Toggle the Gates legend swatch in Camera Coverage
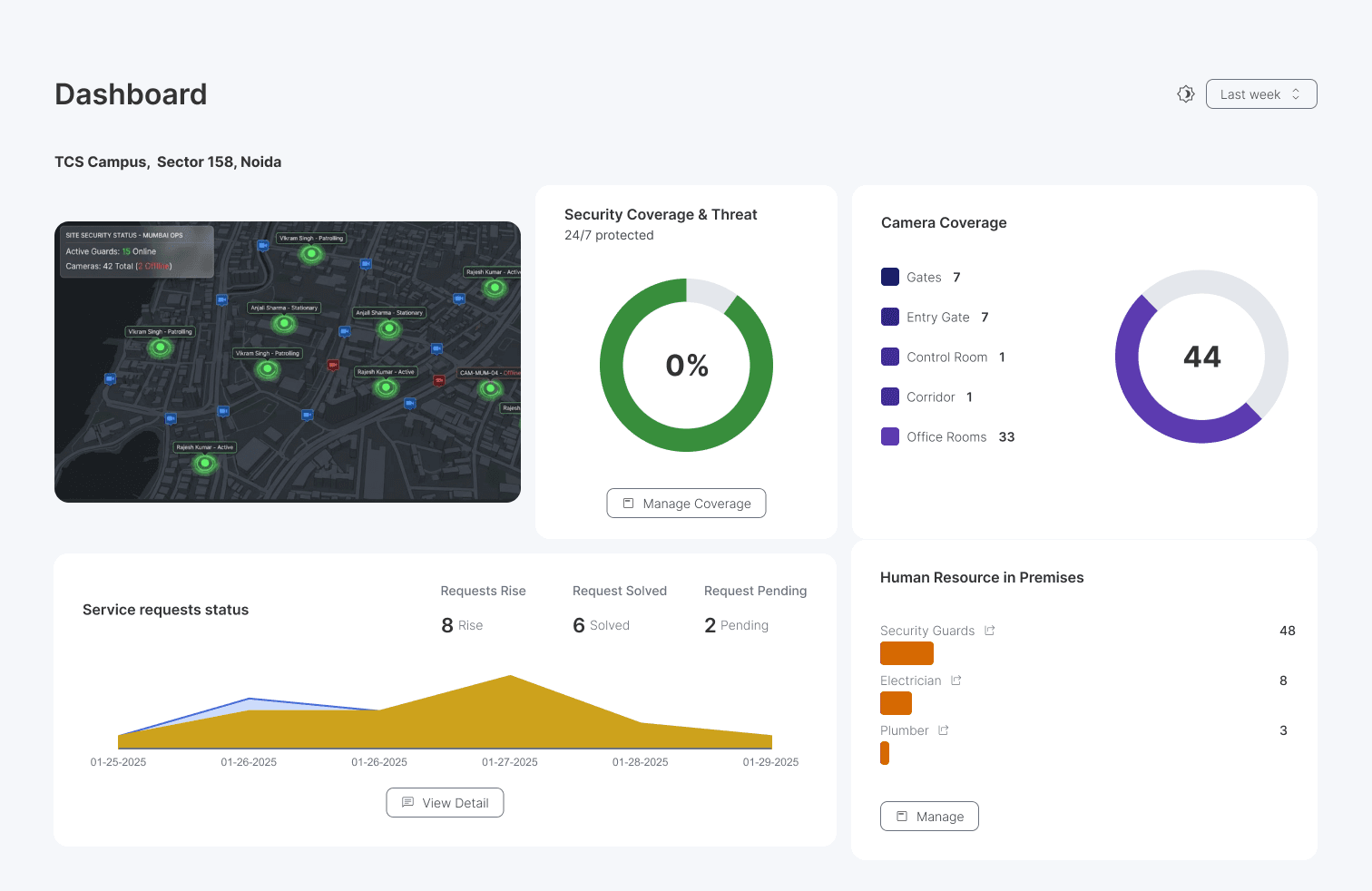The image size is (1372, 891). pyautogui.click(x=890, y=277)
